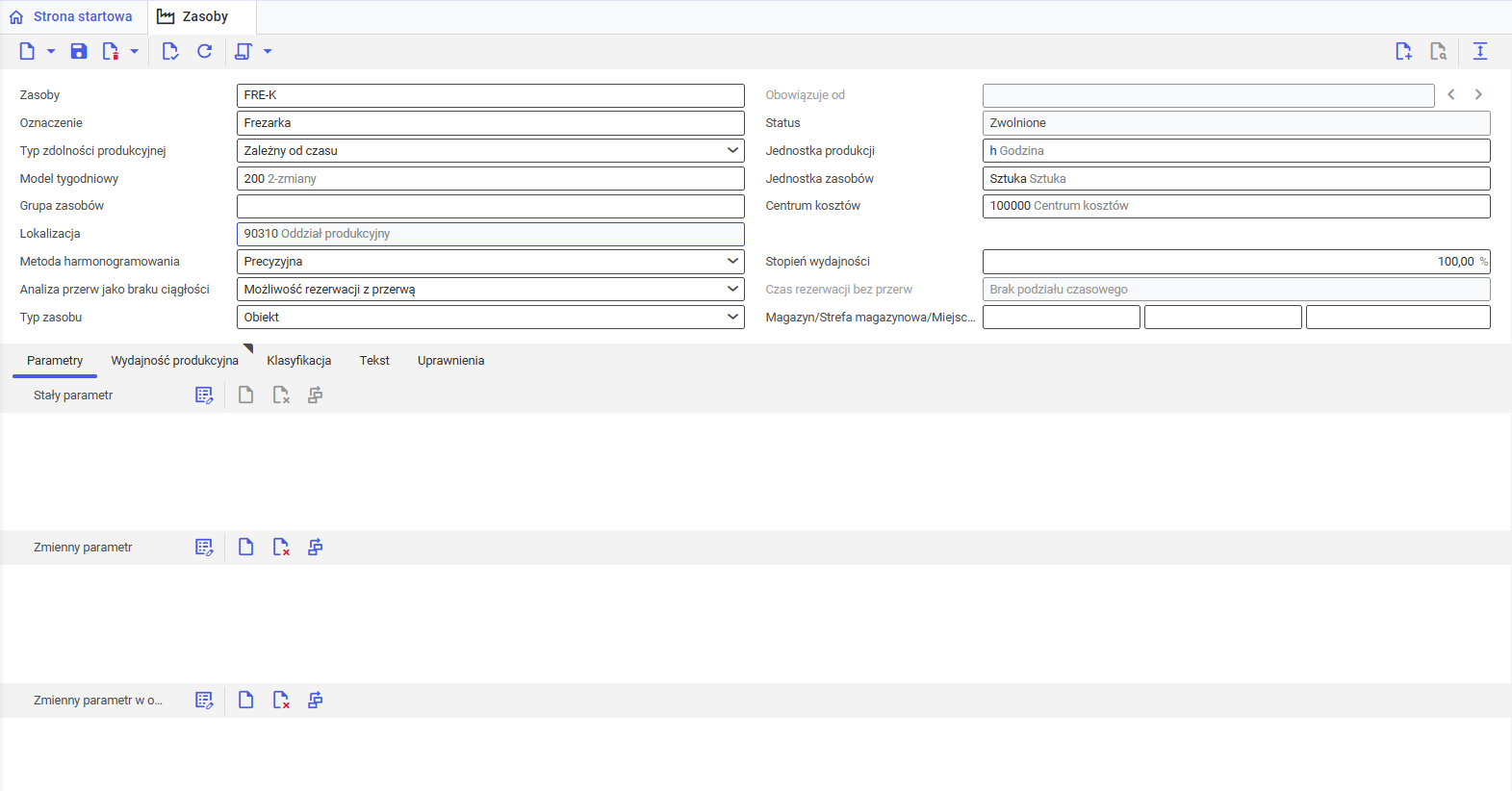Screen dimensions: 1512x791
Task: Click new row icon in Zmienny parametr
Action: [x=246, y=548]
